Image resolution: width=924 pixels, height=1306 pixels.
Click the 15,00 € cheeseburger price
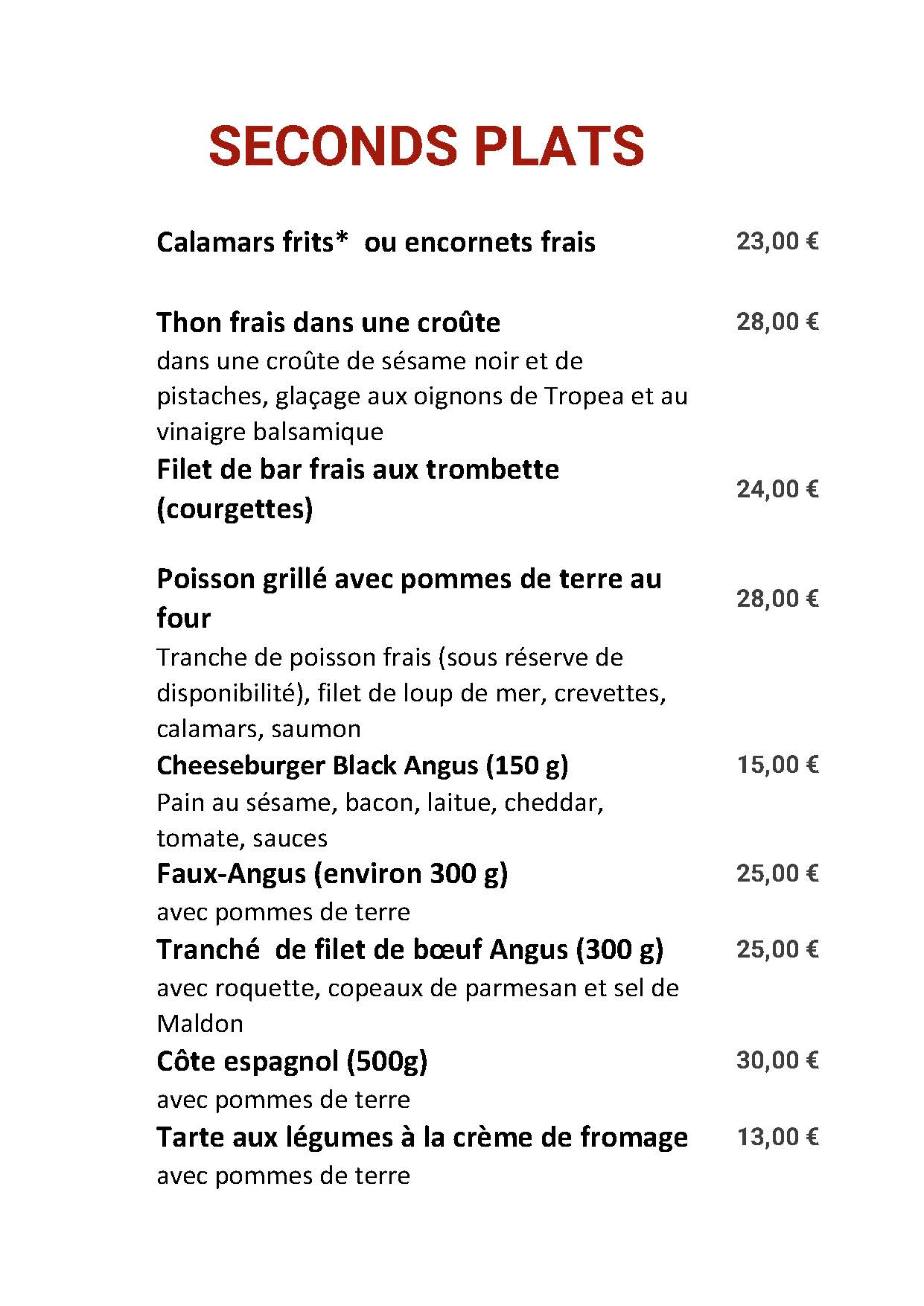(x=777, y=765)
